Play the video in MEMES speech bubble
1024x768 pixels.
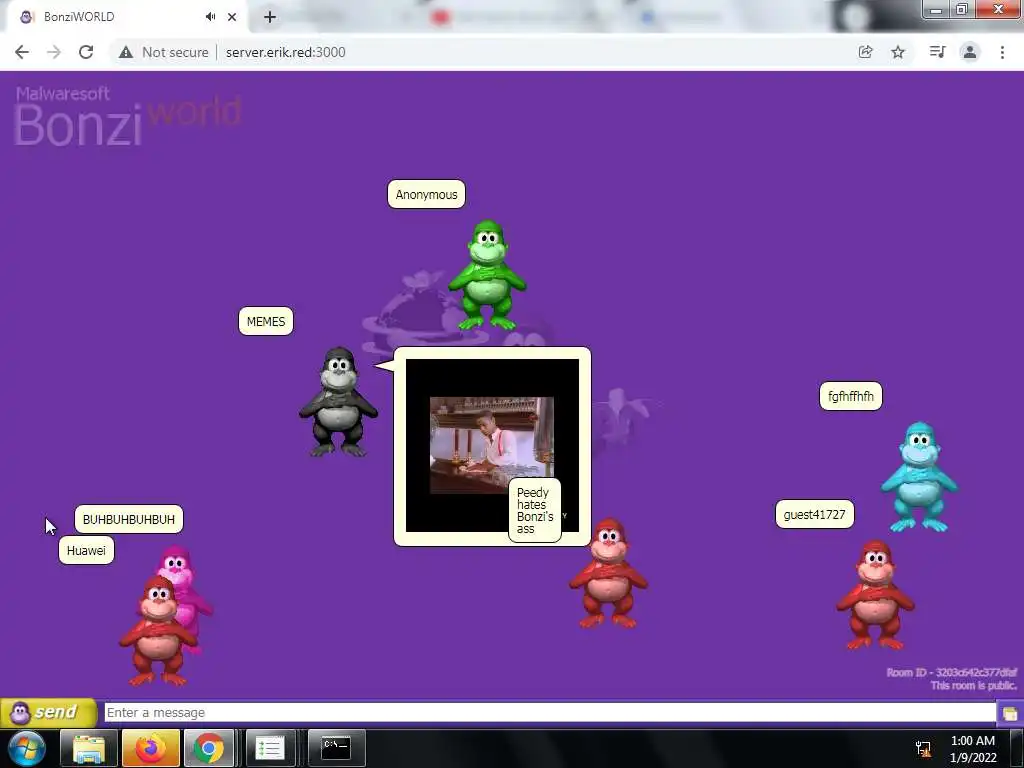tap(491, 445)
